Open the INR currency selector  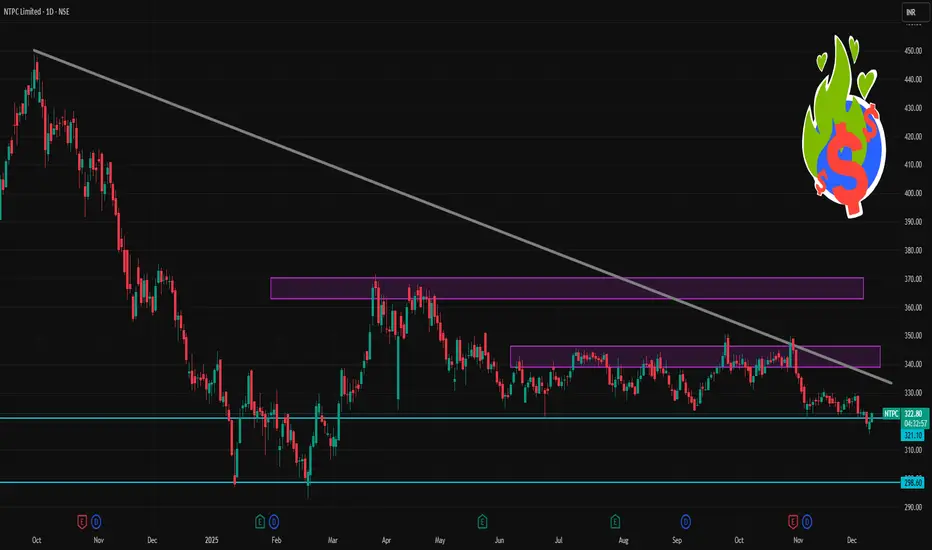tap(914, 12)
